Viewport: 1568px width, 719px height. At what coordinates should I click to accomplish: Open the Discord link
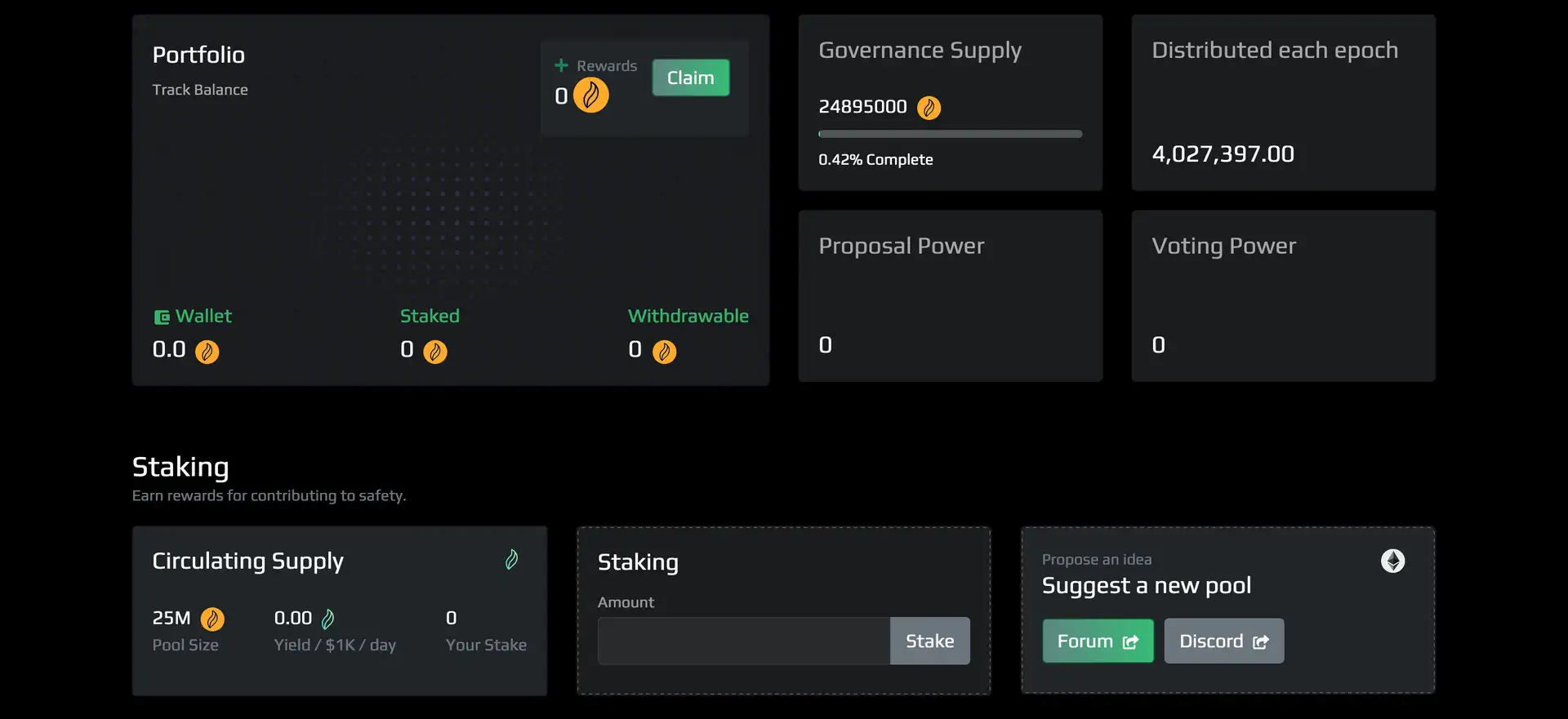pyautogui.click(x=1223, y=641)
